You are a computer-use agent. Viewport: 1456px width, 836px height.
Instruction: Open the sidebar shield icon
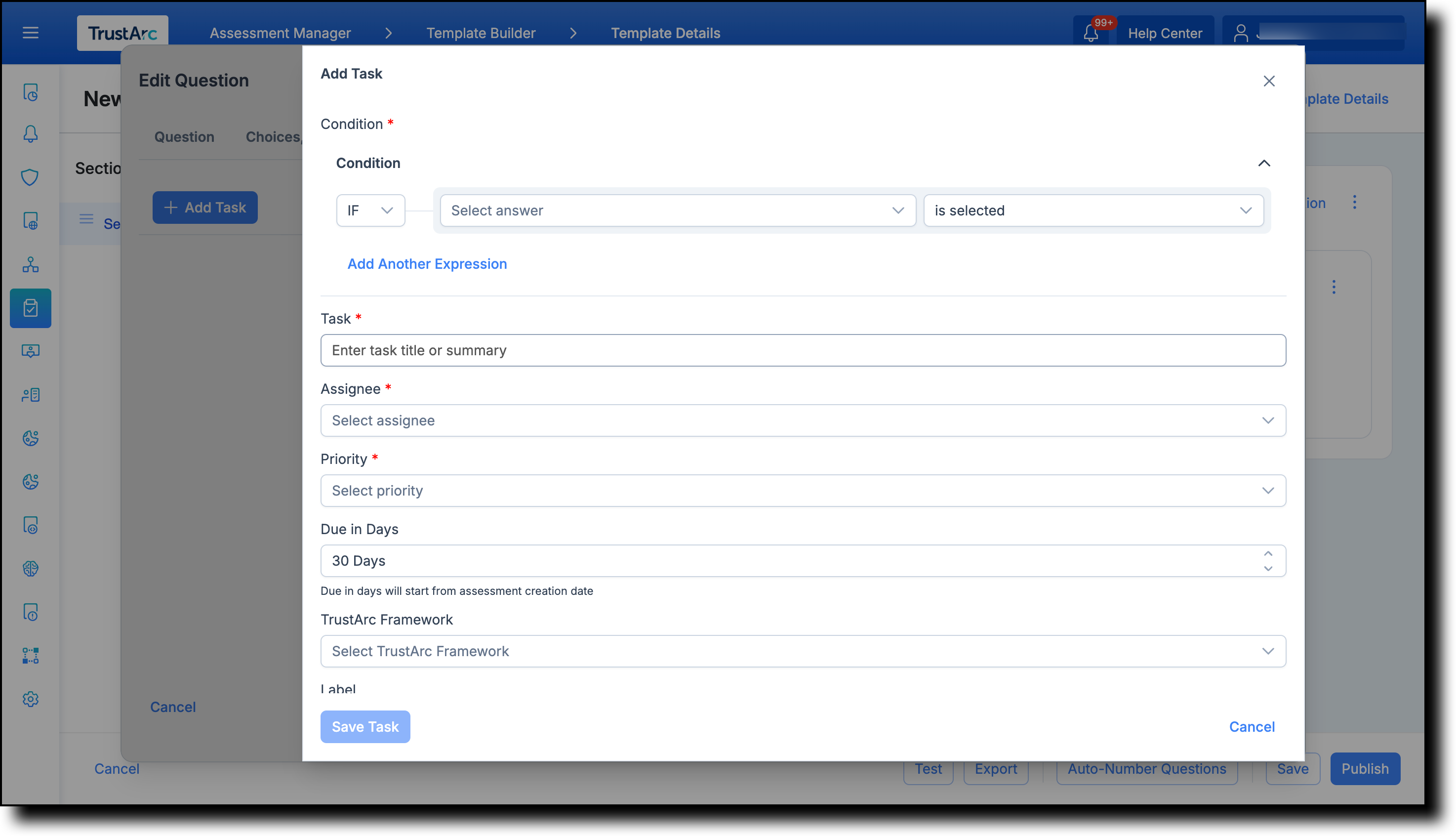(31, 177)
